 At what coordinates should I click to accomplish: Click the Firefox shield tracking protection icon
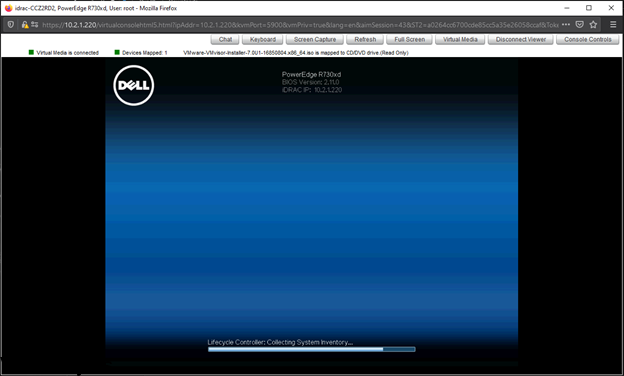click(x=11, y=25)
